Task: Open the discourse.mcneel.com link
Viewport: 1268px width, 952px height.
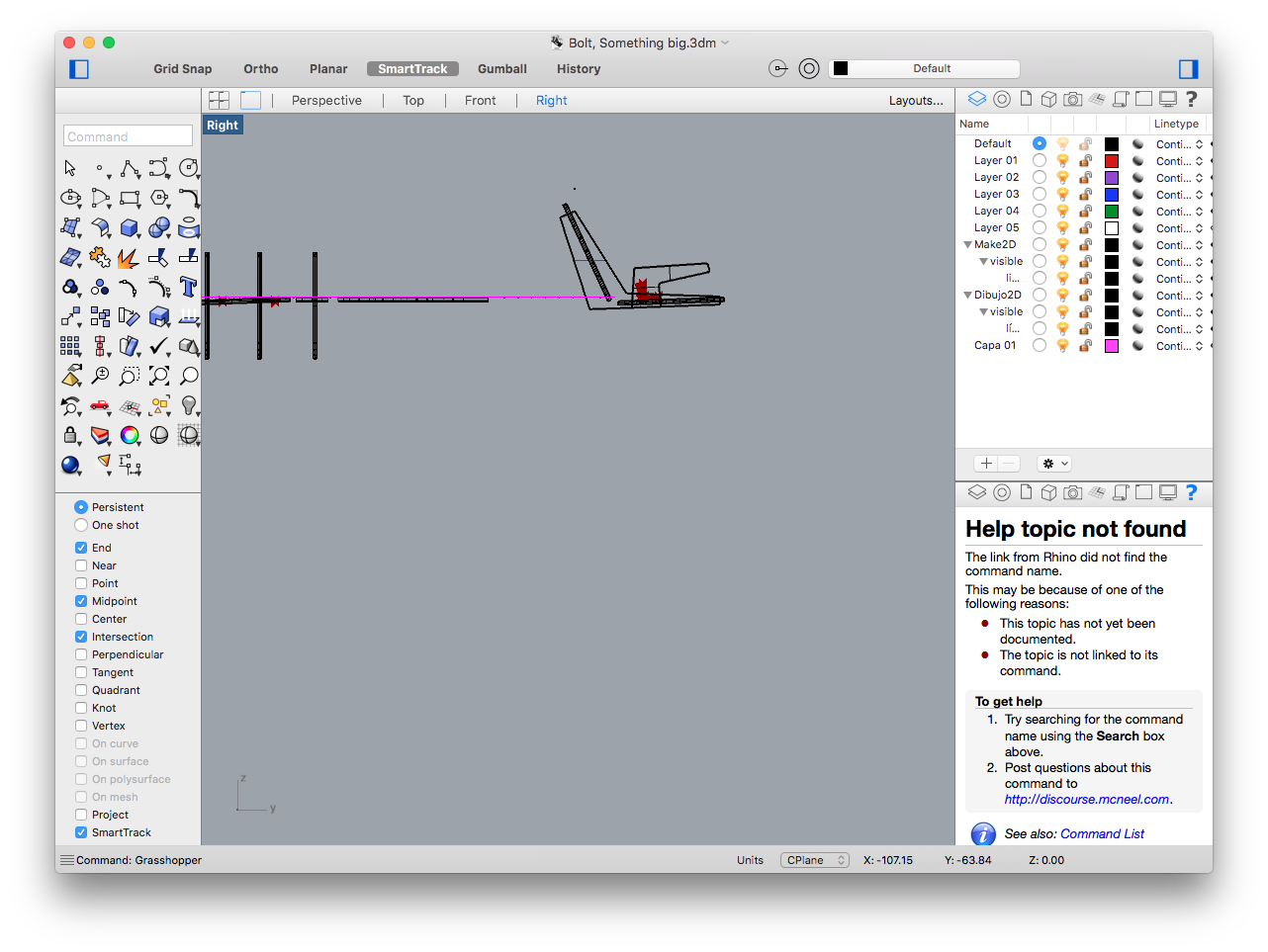Action: [1087, 799]
